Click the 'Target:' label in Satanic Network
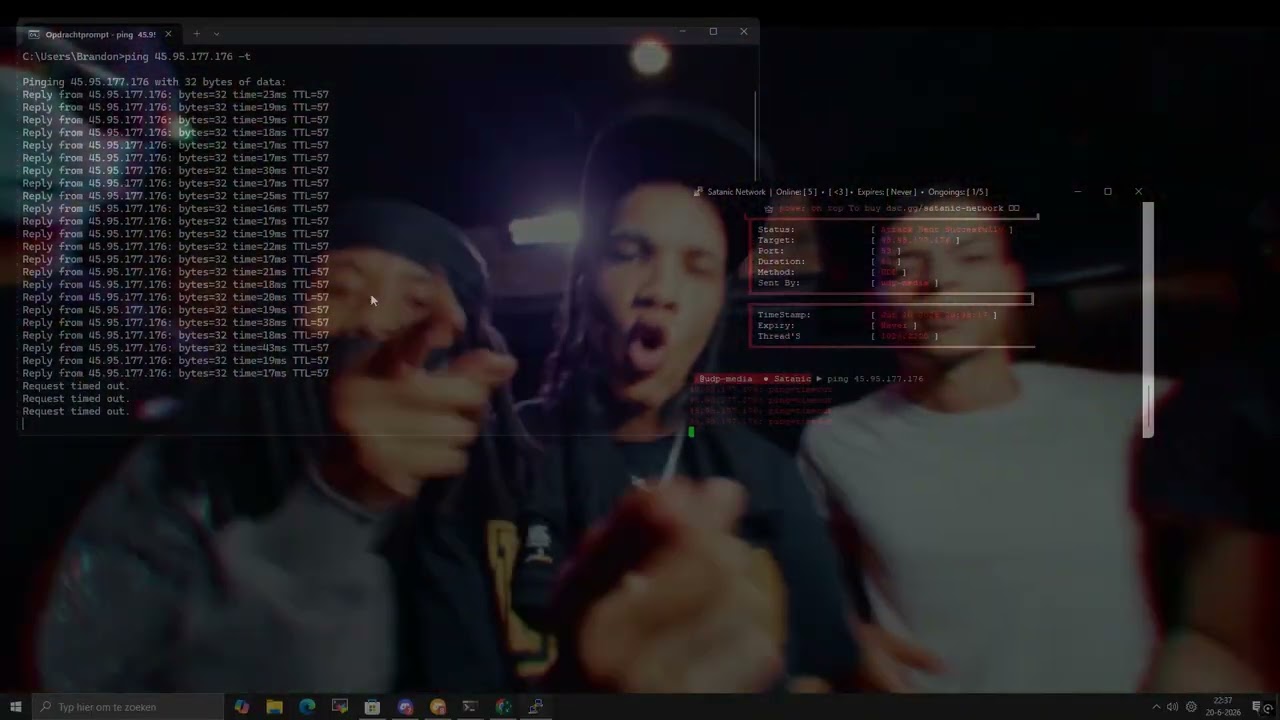This screenshot has height=720, width=1280. coord(776,240)
